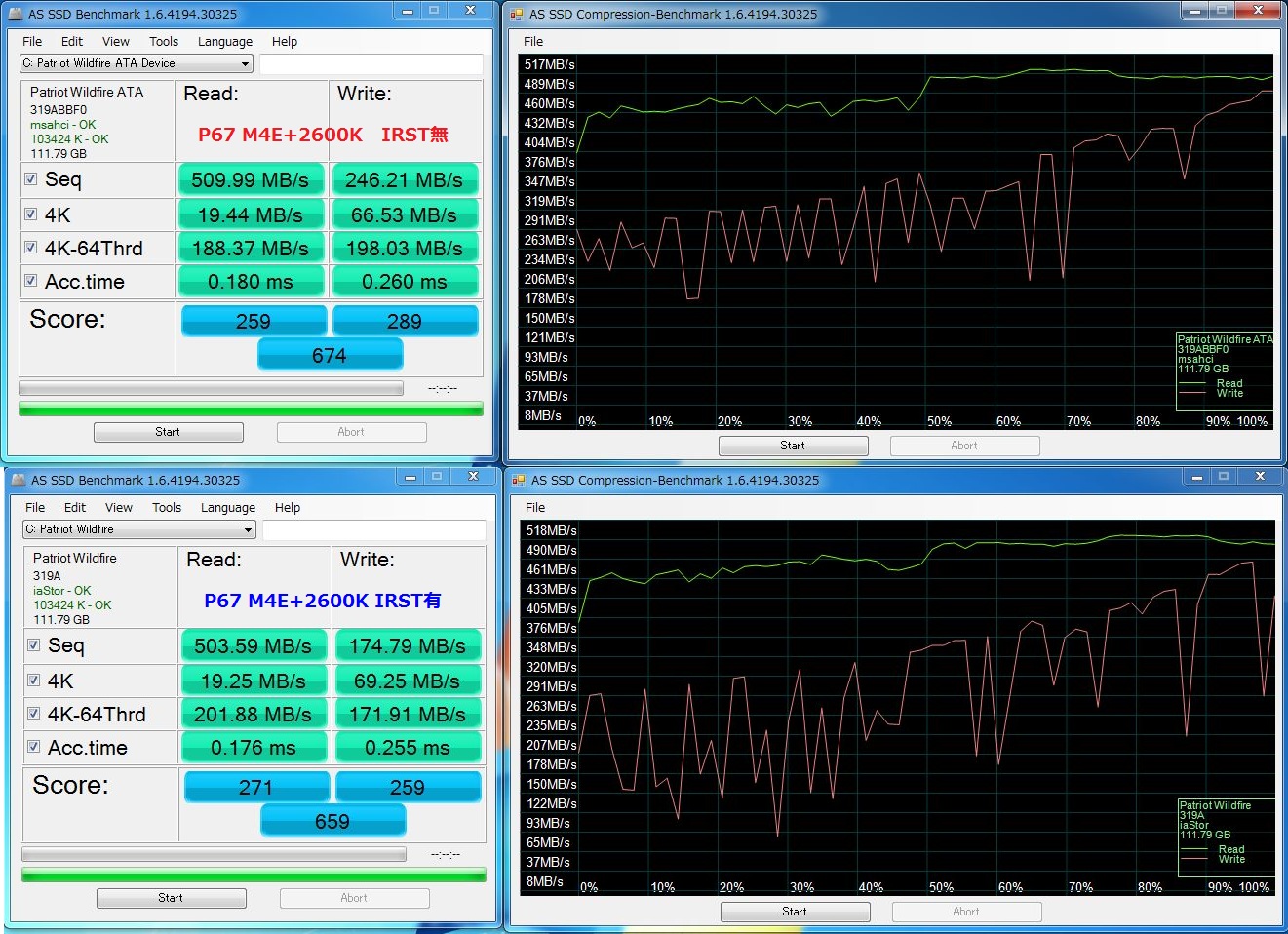Click the access time value '0.176 ms'
Screen dimensions: 1288x934
254,747
